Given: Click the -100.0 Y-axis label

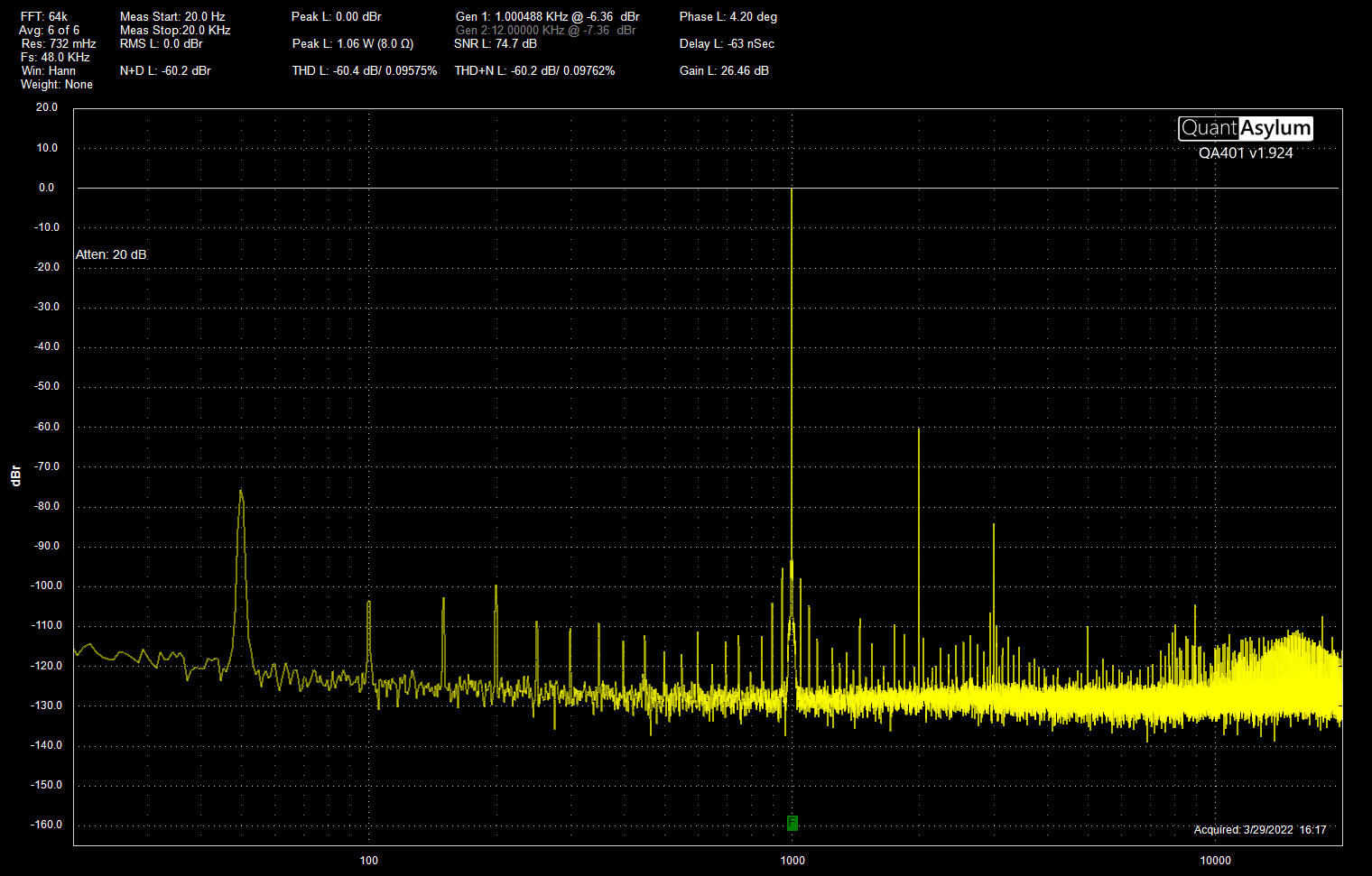Looking at the screenshot, I should [x=47, y=586].
